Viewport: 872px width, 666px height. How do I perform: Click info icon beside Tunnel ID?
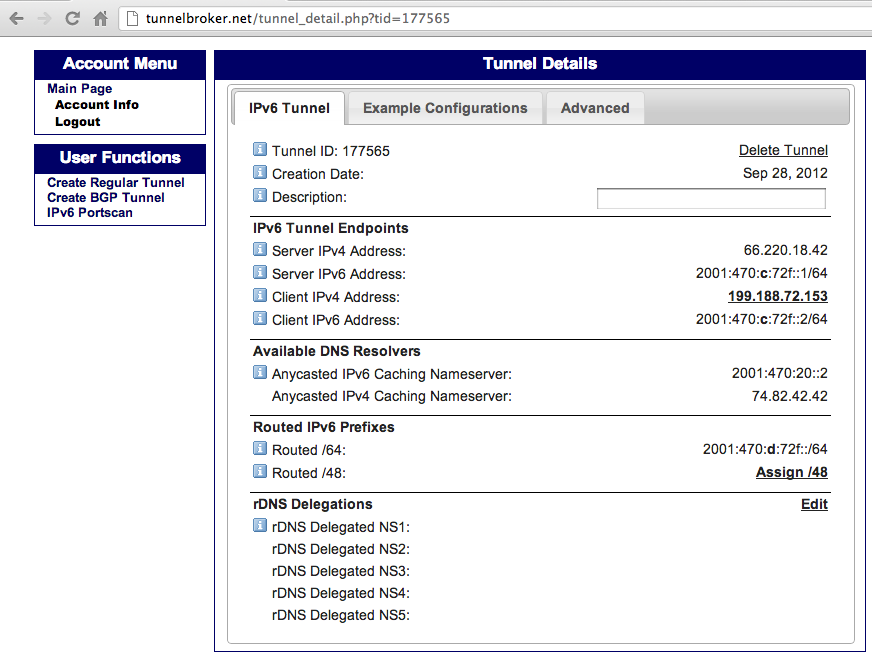pyautogui.click(x=260, y=150)
